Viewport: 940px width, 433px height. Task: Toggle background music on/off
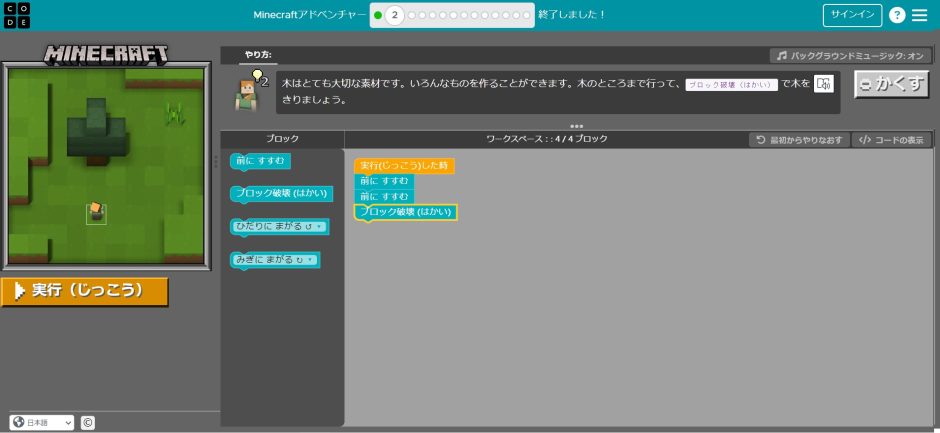pos(851,55)
